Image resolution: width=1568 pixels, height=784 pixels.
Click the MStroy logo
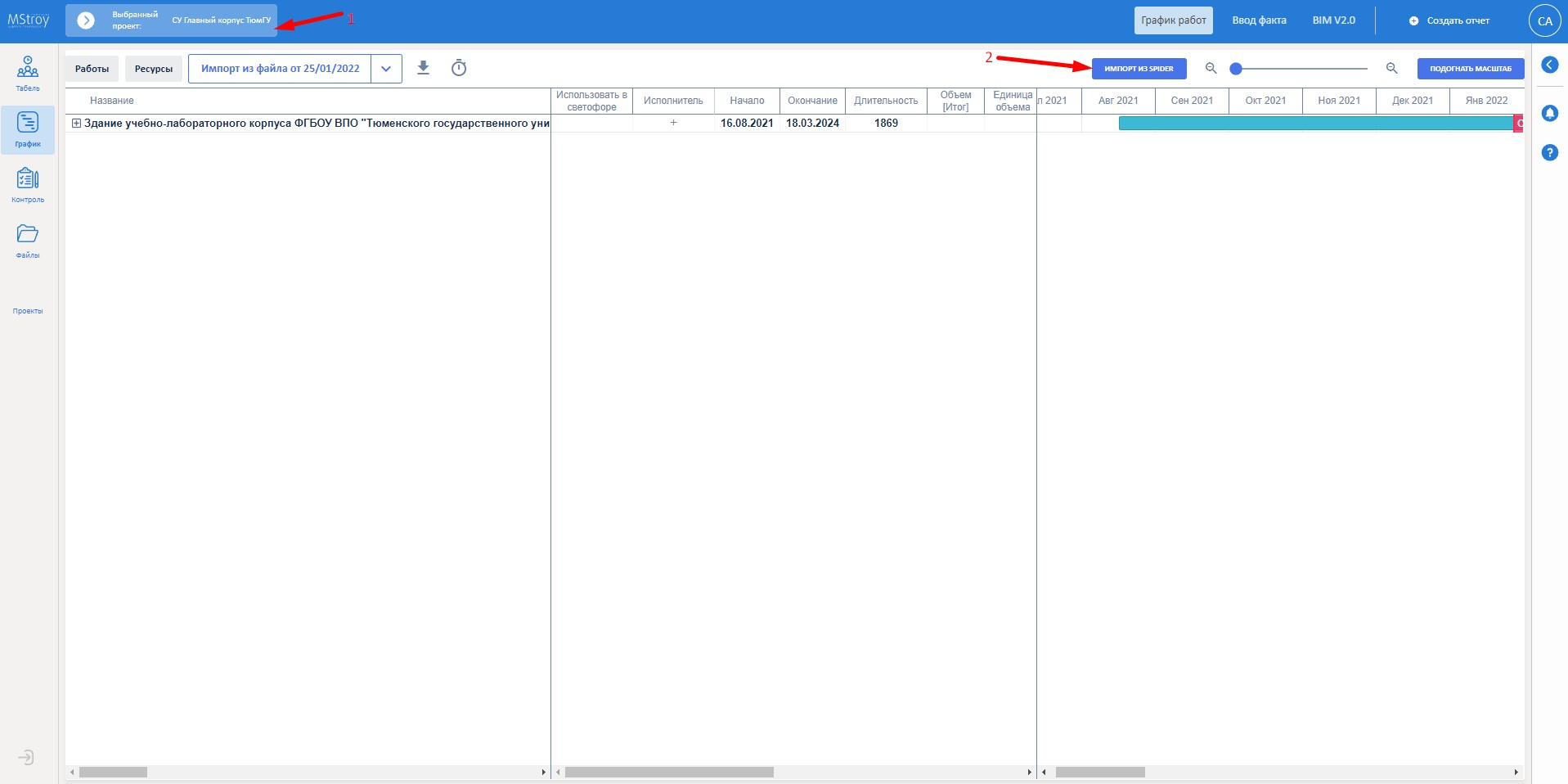coord(29,20)
